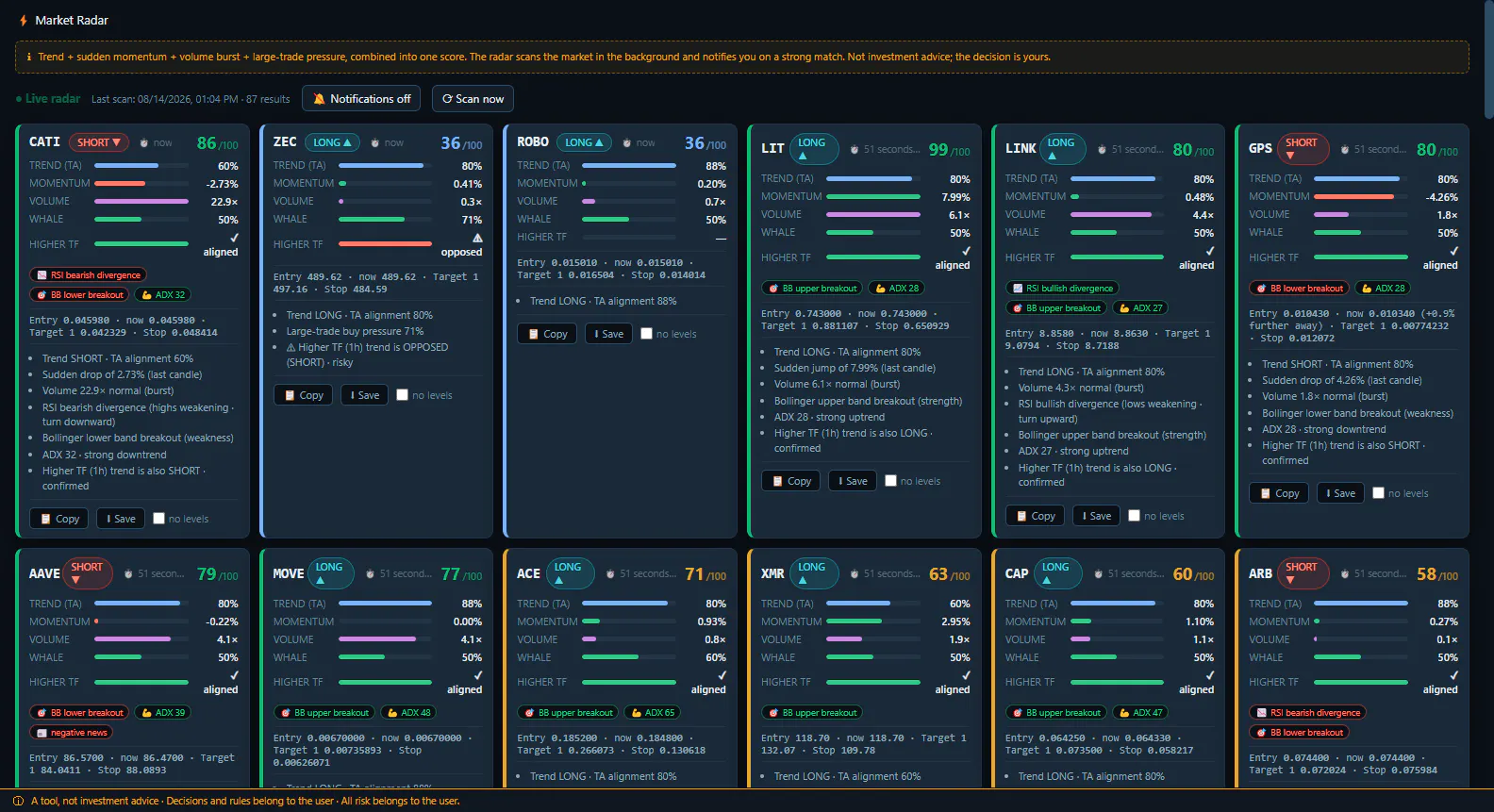Copy the ROBO signal details
The image size is (1494, 812).
pos(547,334)
